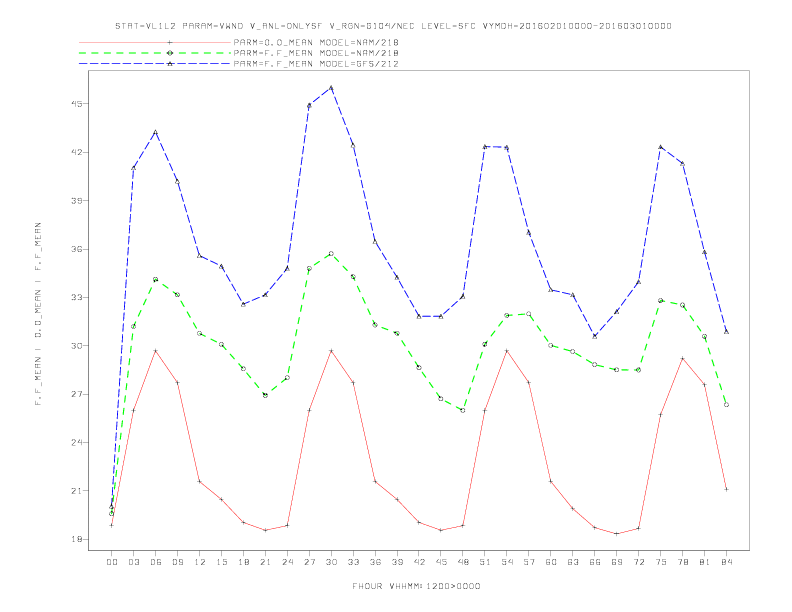Click y-axis tick label 21

point(76,491)
